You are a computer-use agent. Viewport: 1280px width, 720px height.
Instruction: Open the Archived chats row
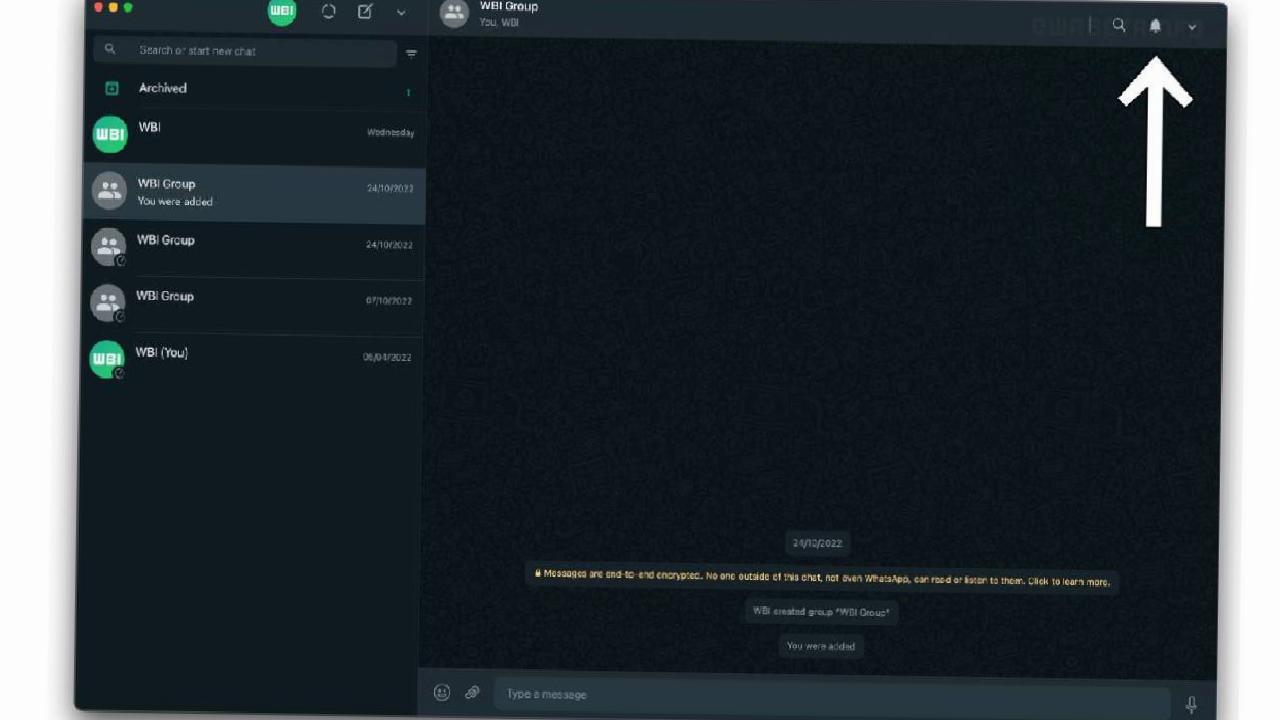click(x=254, y=89)
